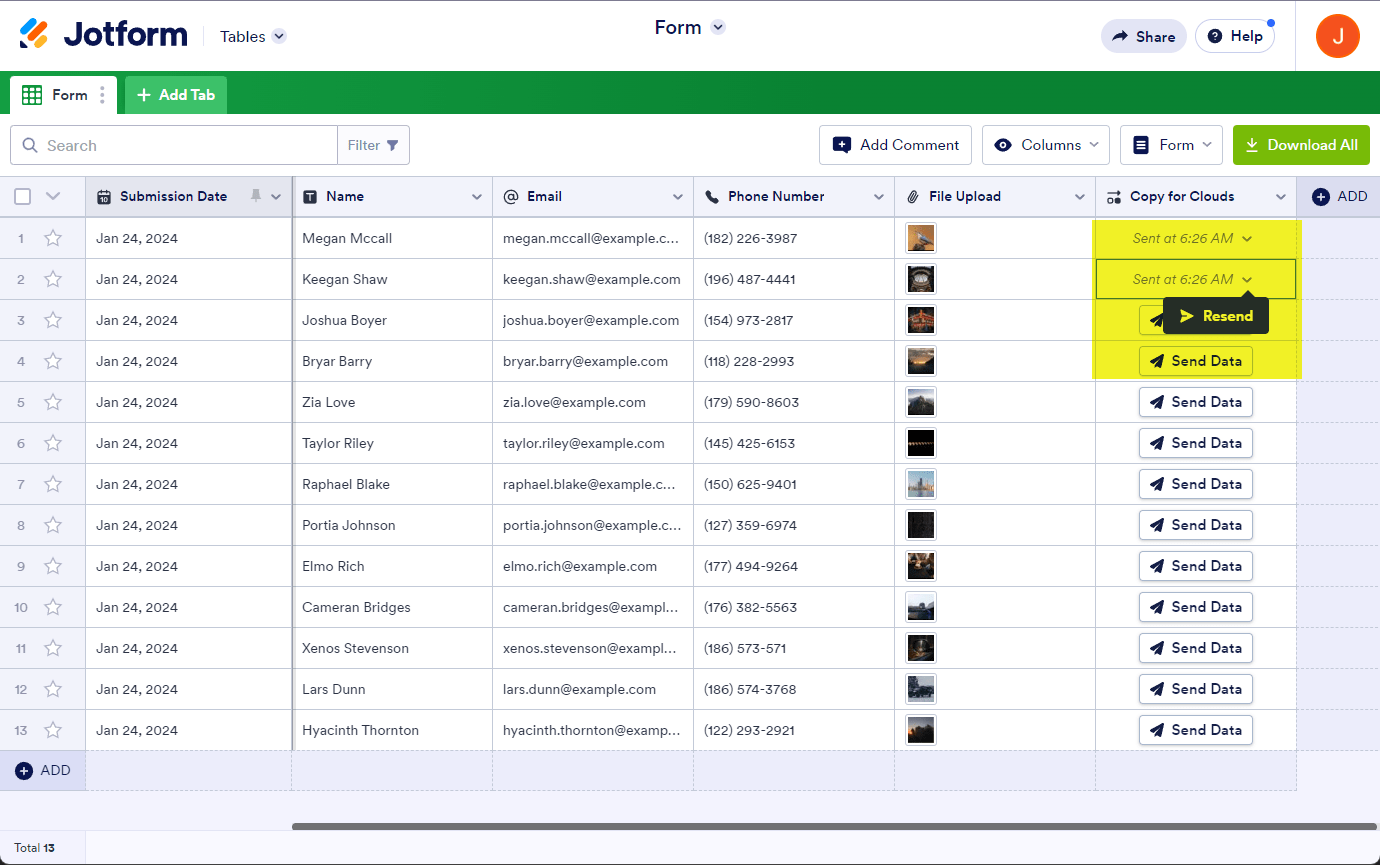Star the Megan Mccall row
Screen dimensions: 1380x865
(53, 238)
